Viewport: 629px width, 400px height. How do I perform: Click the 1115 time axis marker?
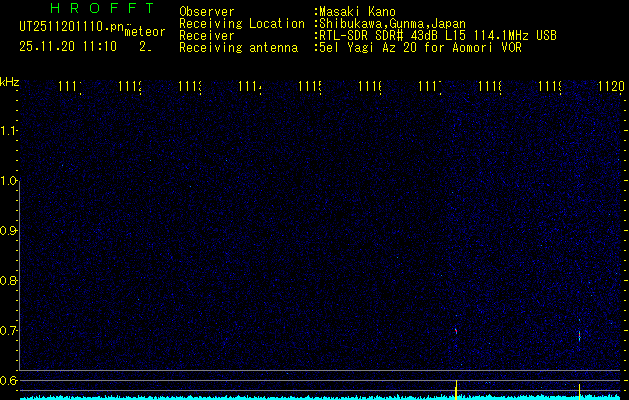pos(310,86)
